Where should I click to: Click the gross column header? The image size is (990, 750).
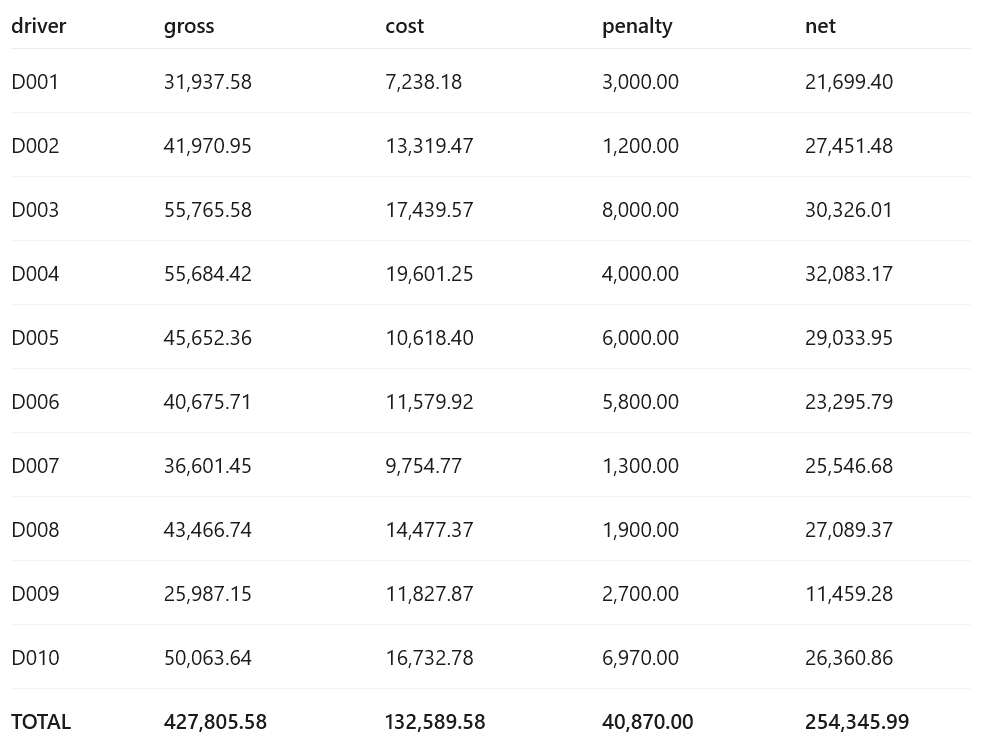coord(189,27)
